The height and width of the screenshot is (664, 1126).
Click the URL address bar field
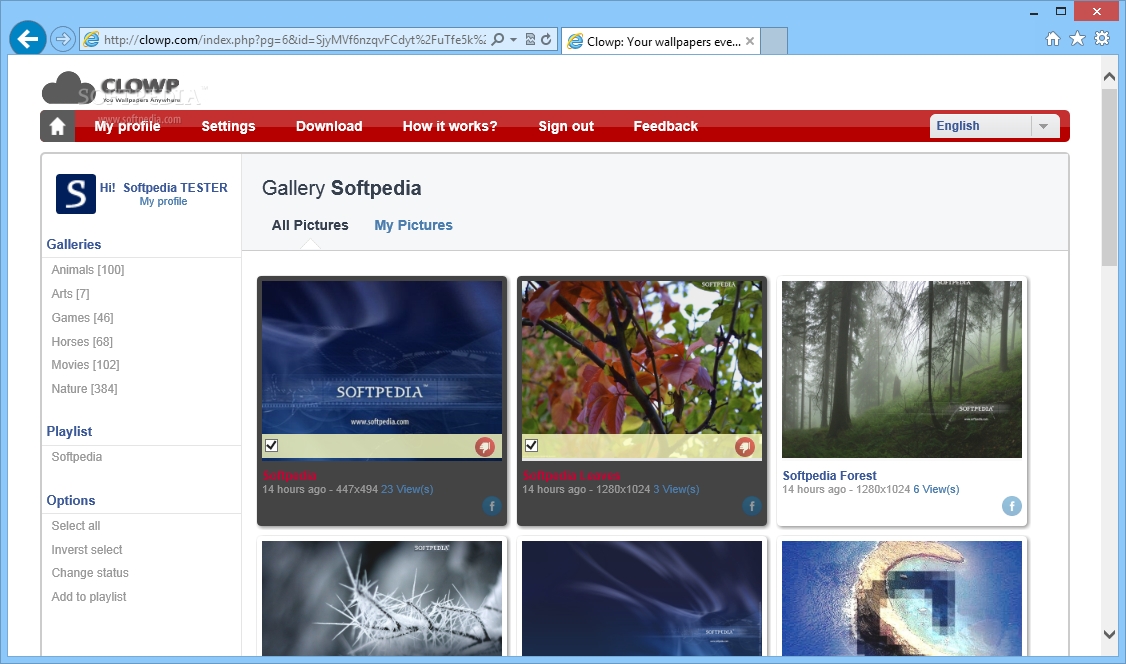(x=294, y=39)
